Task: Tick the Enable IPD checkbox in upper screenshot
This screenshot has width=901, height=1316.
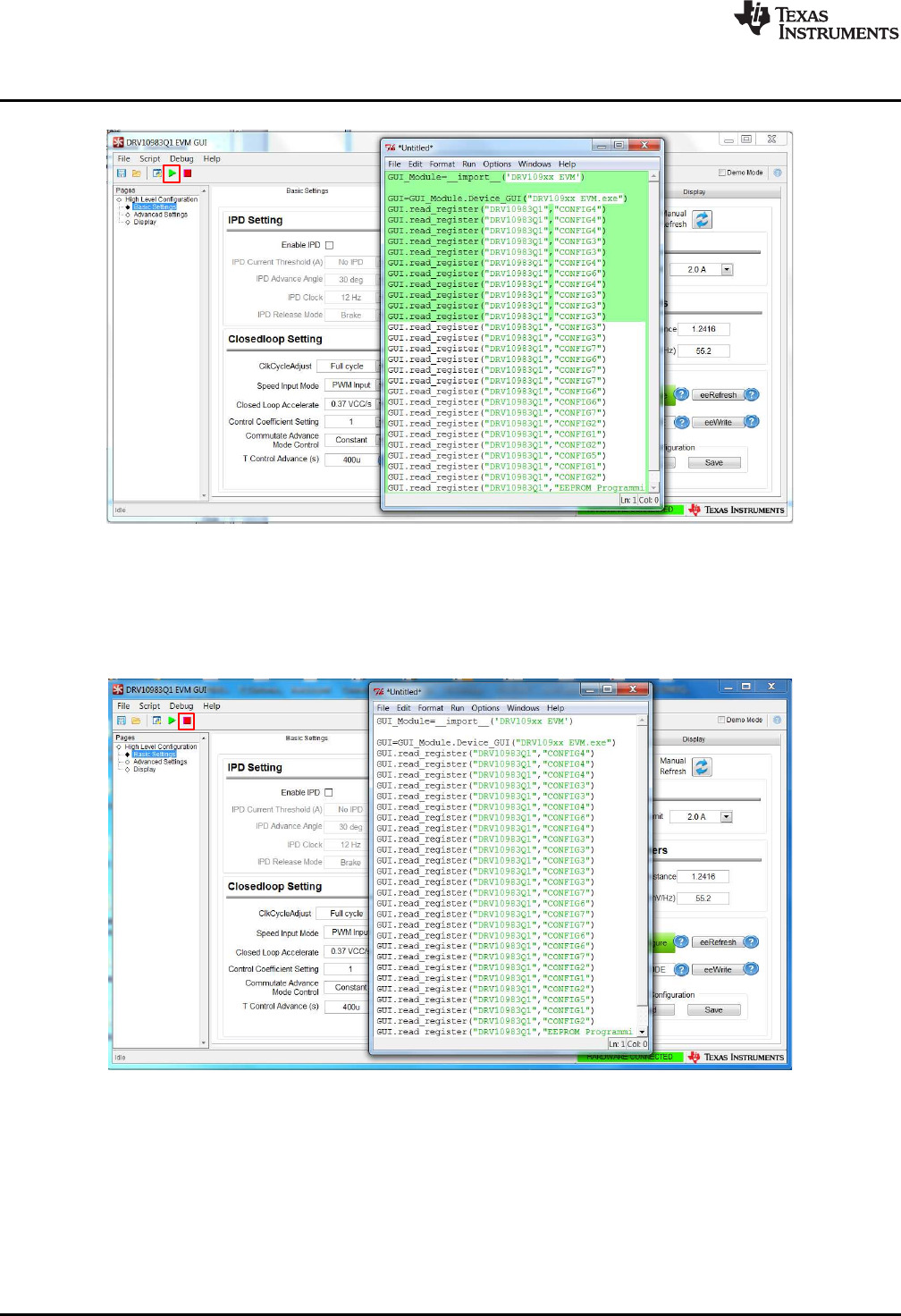Action: pyautogui.click(x=329, y=245)
